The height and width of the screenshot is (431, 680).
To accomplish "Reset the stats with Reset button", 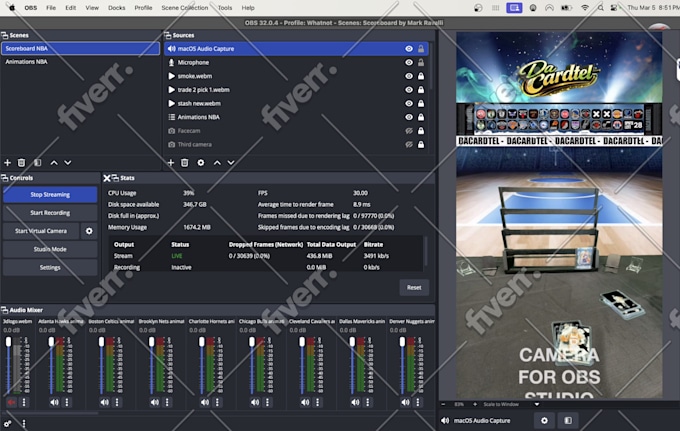I will tap(414, 287).
